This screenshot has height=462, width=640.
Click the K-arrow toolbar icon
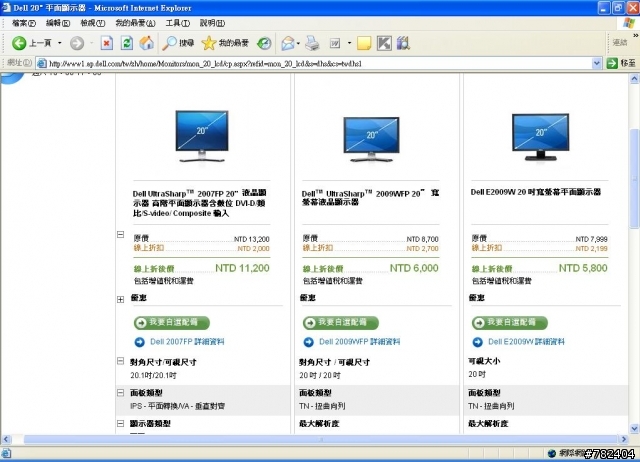coord(384,43)
